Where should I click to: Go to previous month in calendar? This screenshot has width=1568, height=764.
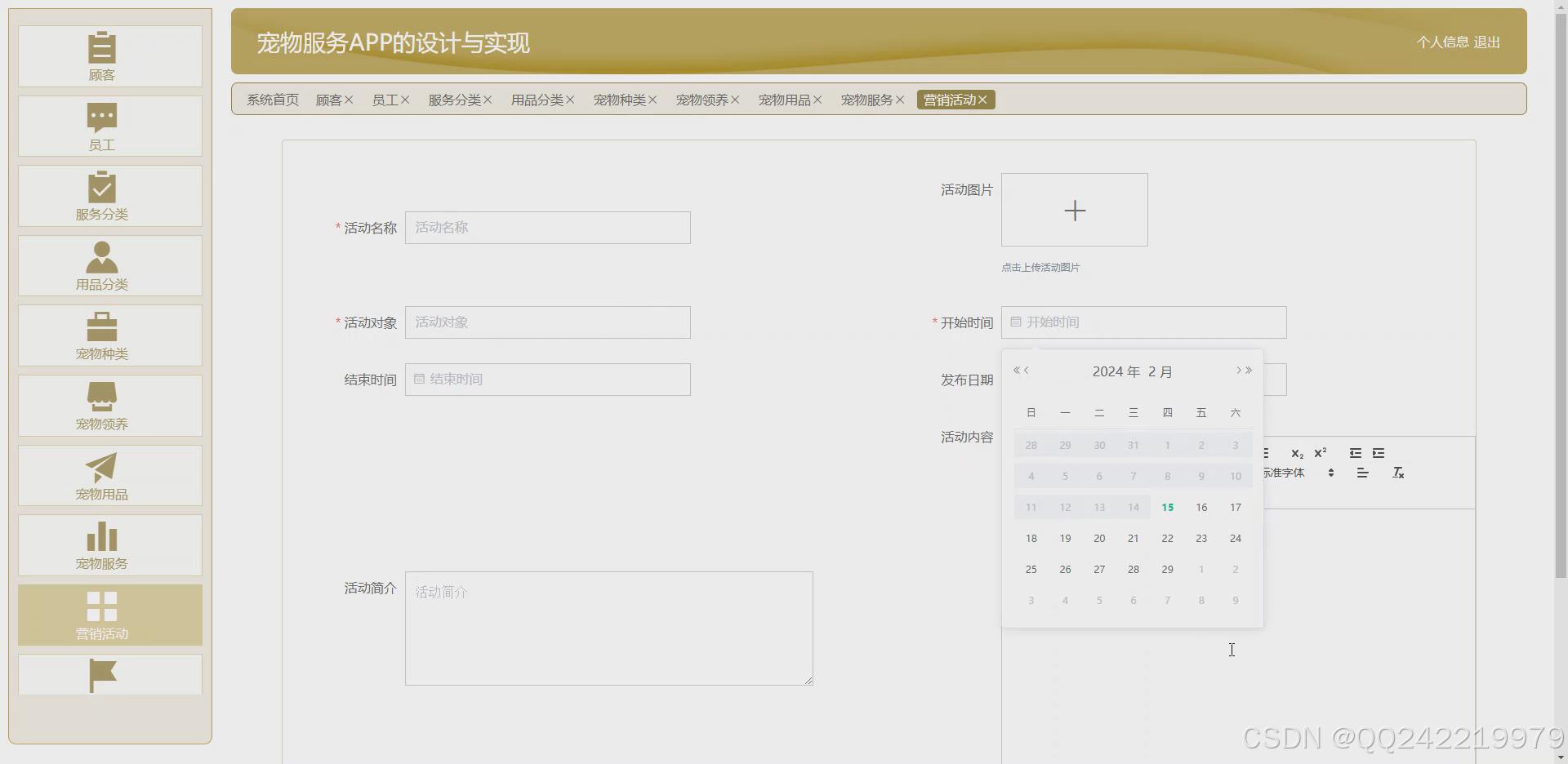[x=1027, y=371]
